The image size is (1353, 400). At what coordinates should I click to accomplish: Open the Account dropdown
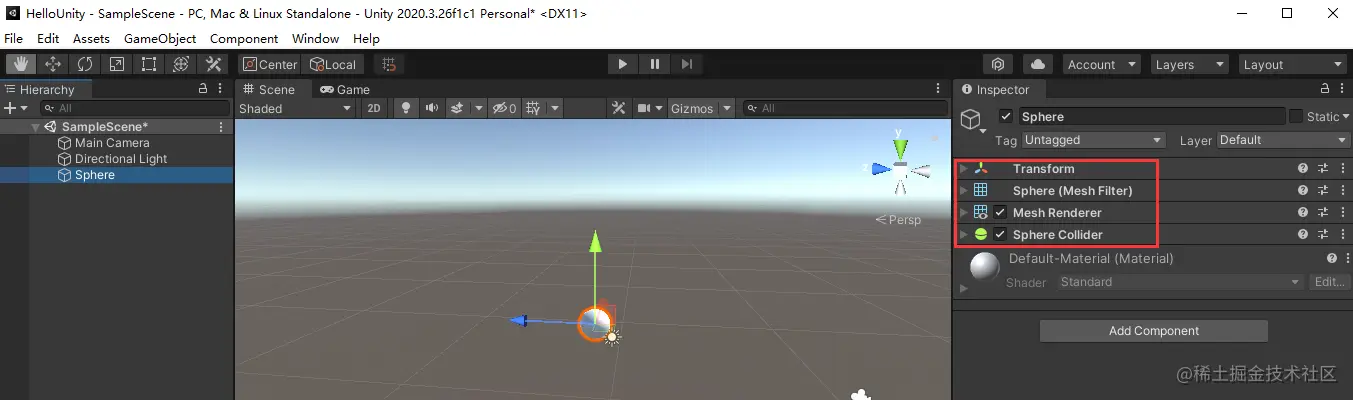click(1102, 64)
